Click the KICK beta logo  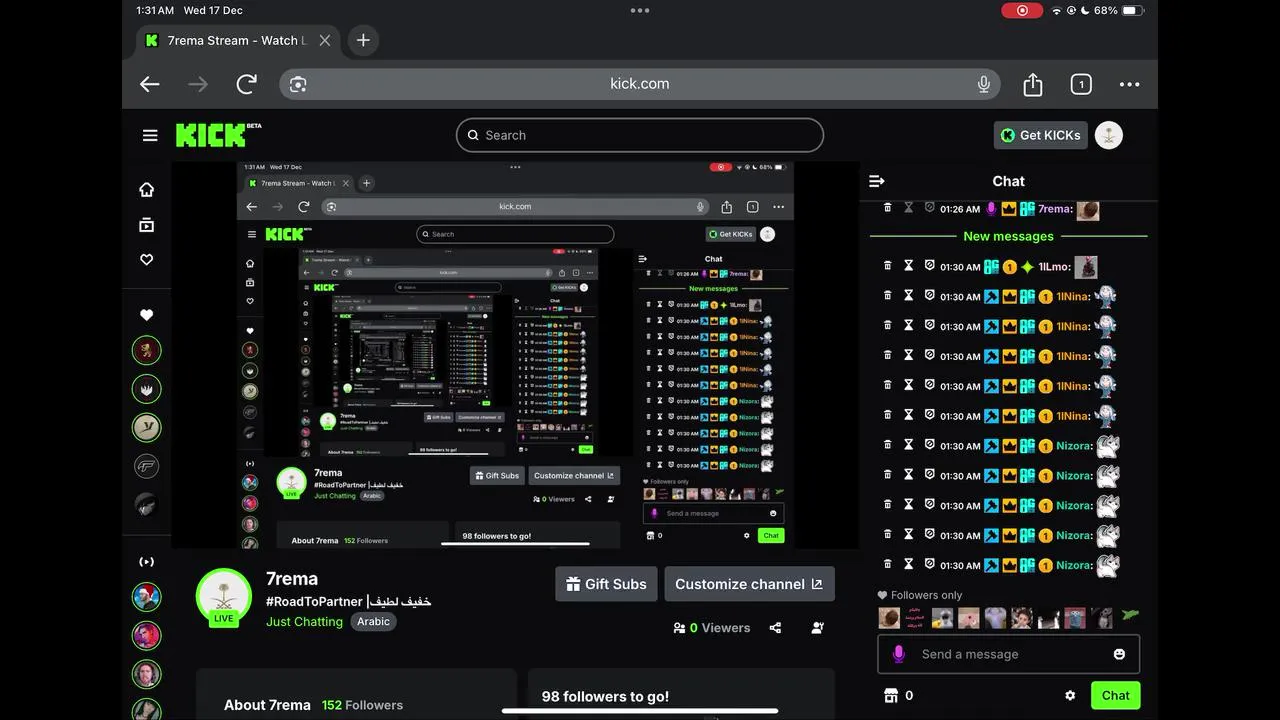(218, 135)
